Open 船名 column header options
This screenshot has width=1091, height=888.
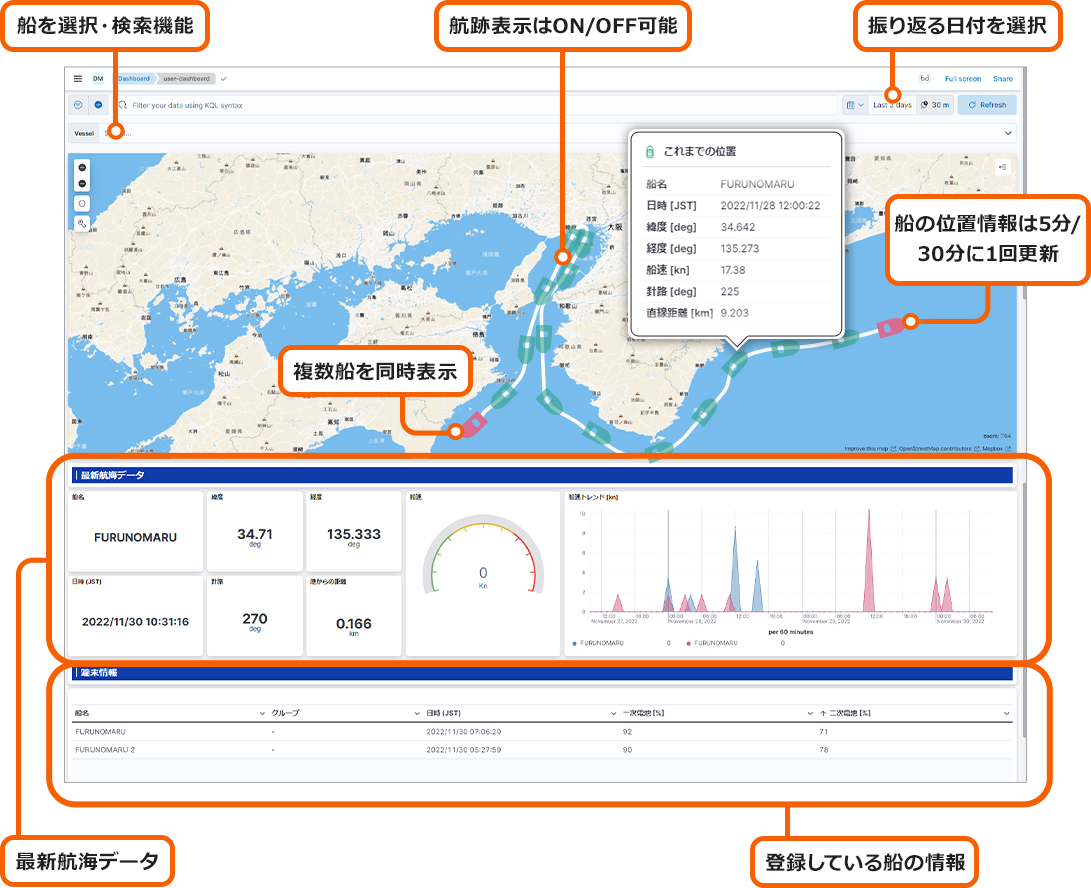point(262,713)
